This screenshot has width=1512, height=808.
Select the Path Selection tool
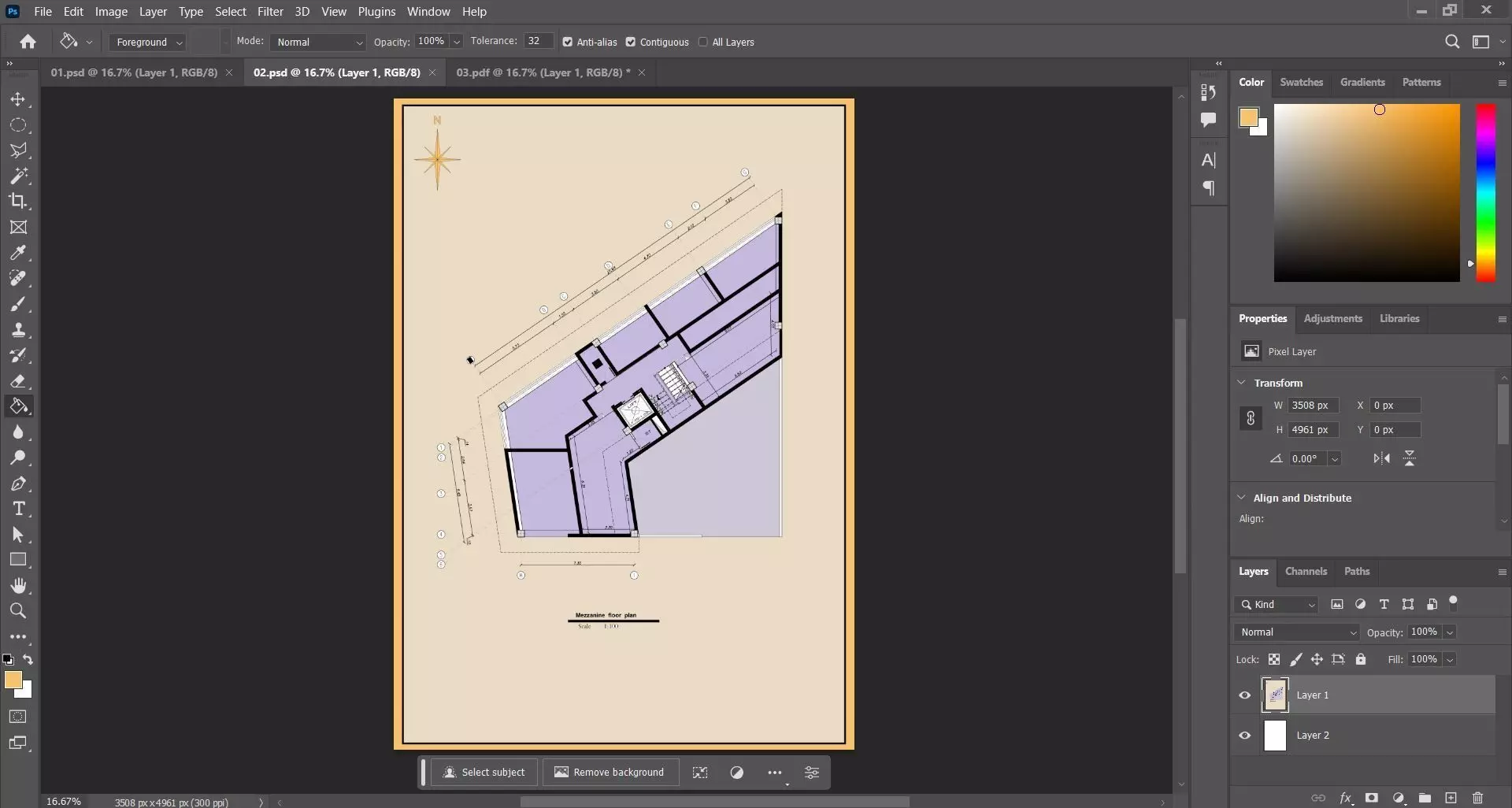[18, 535]
